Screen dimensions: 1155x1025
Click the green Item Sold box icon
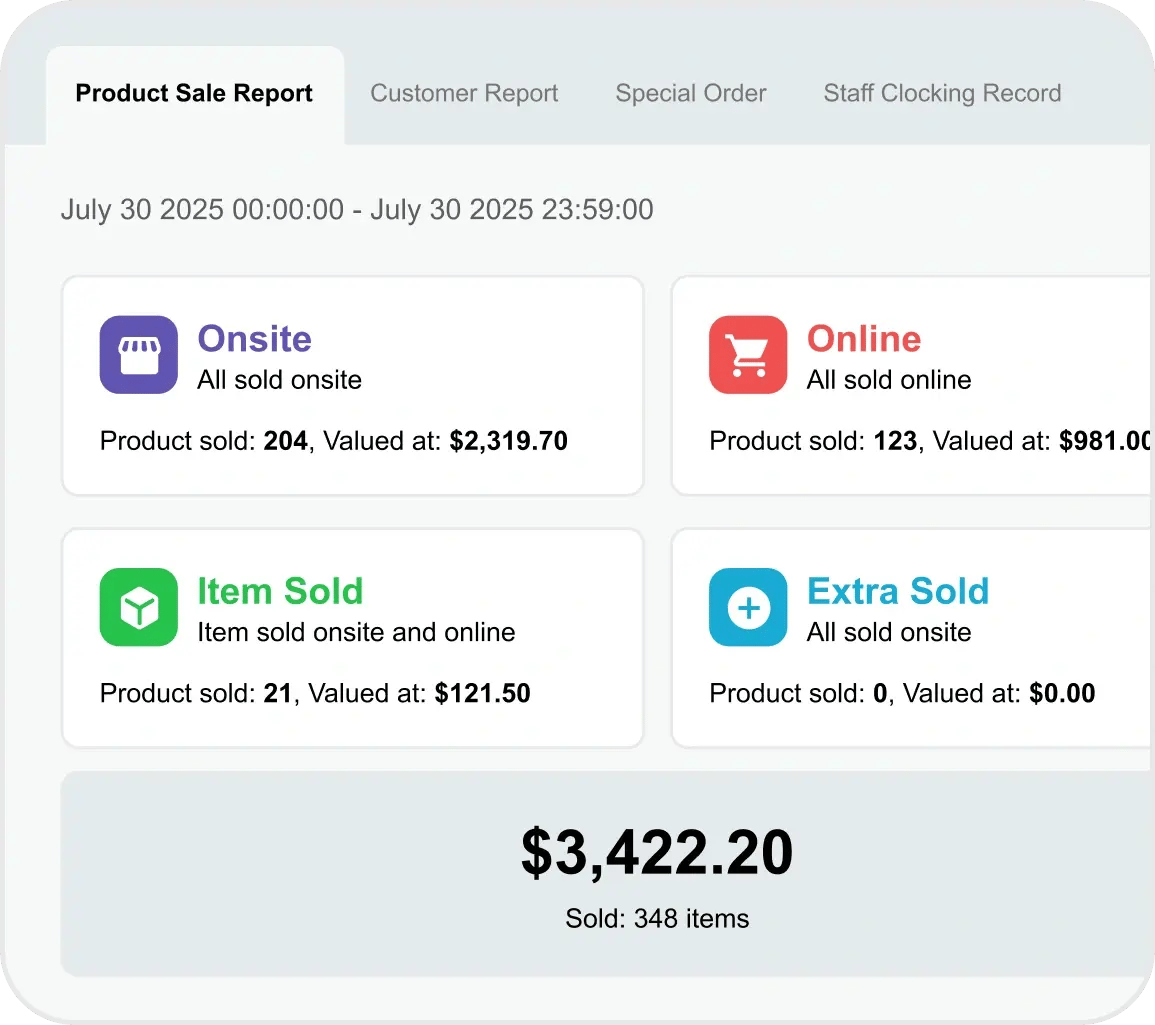(x=139, y=607)
